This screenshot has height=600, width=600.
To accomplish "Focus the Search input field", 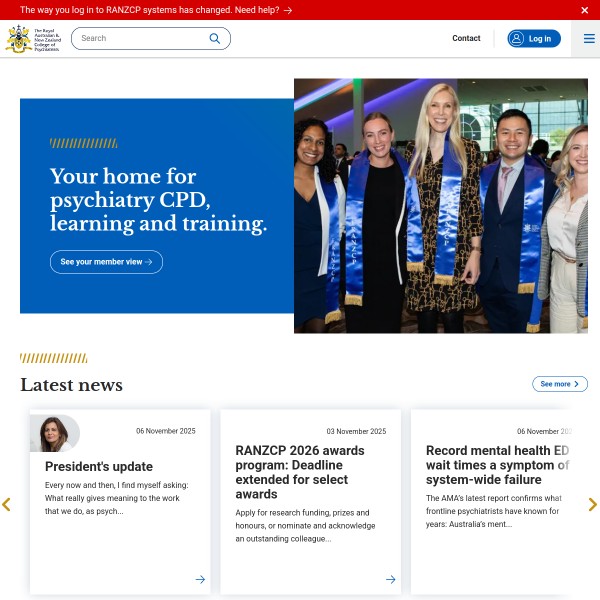I will point(144,38).
